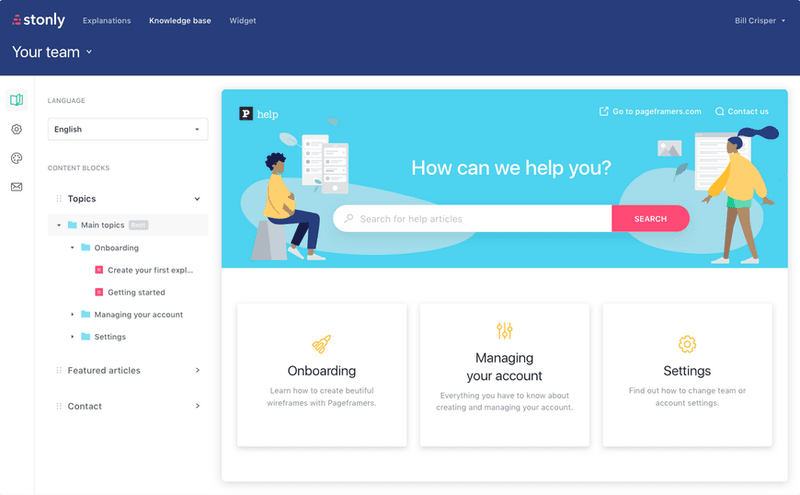
Task: Click the Settings folder icon in tree
Action: (x=86, y=337)
